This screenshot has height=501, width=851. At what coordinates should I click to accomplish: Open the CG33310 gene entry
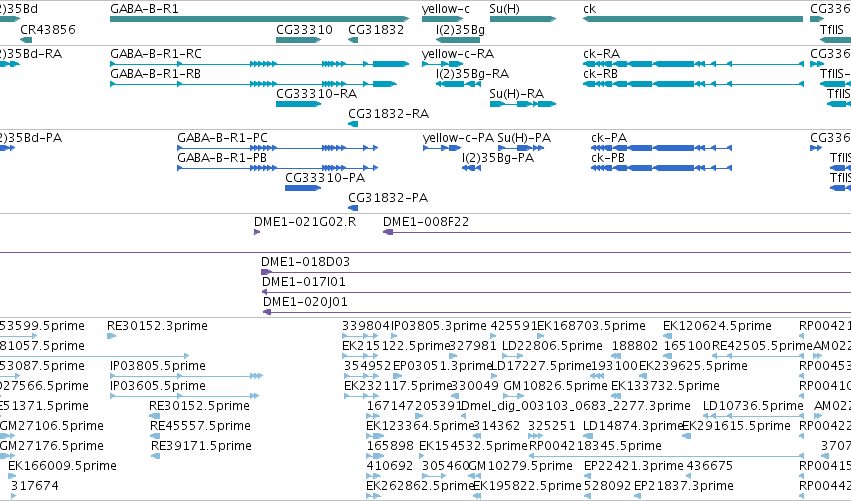[299, 40]
